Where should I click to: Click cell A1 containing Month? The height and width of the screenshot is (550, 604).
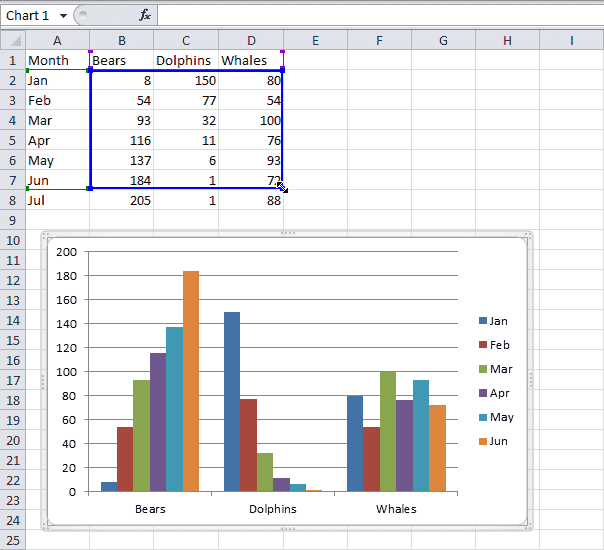(57, 60)
